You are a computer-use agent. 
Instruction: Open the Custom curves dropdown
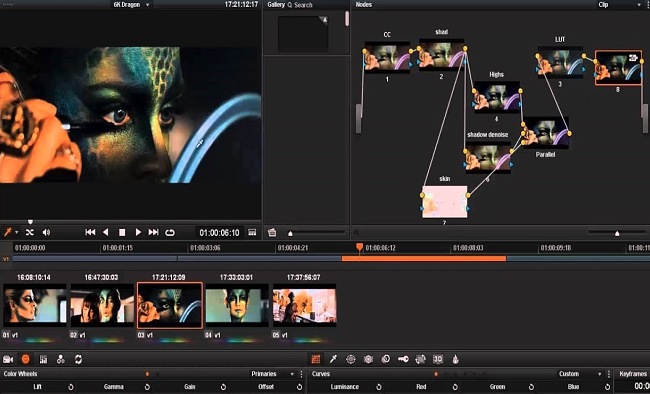[x=580, y=374]
